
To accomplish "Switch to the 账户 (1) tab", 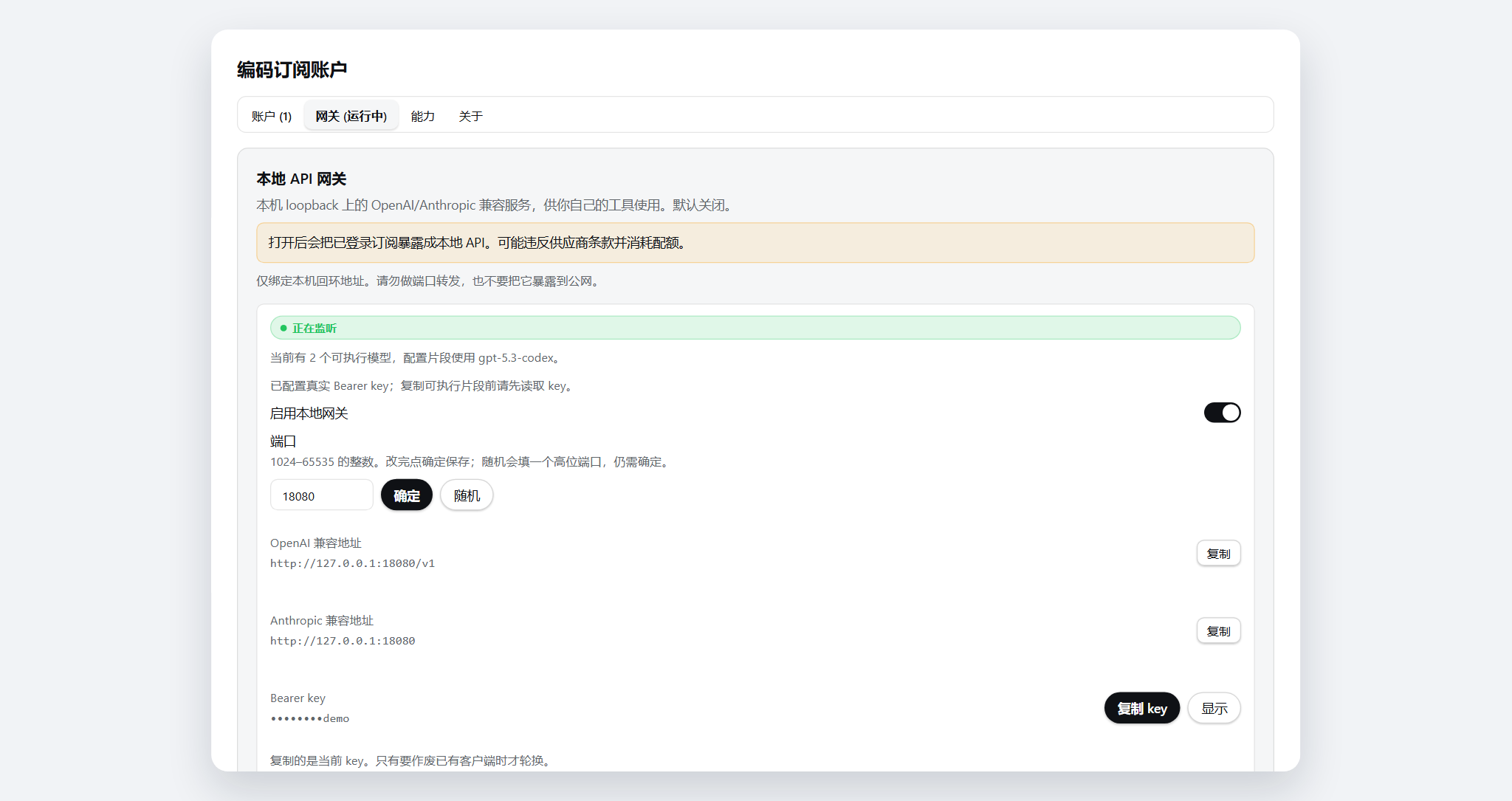I will (x=272, y=116).
